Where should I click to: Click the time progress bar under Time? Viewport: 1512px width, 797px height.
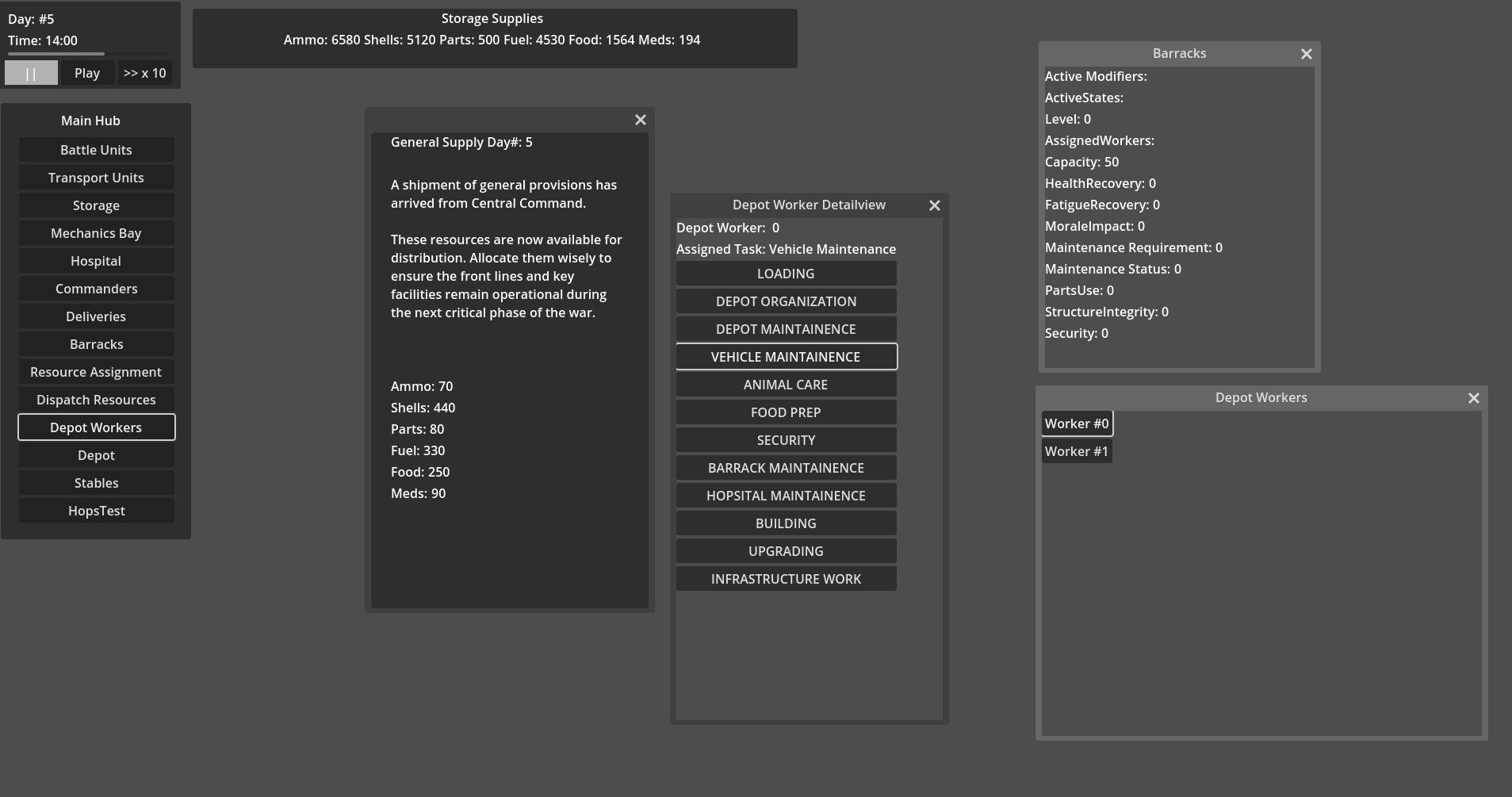89,54
